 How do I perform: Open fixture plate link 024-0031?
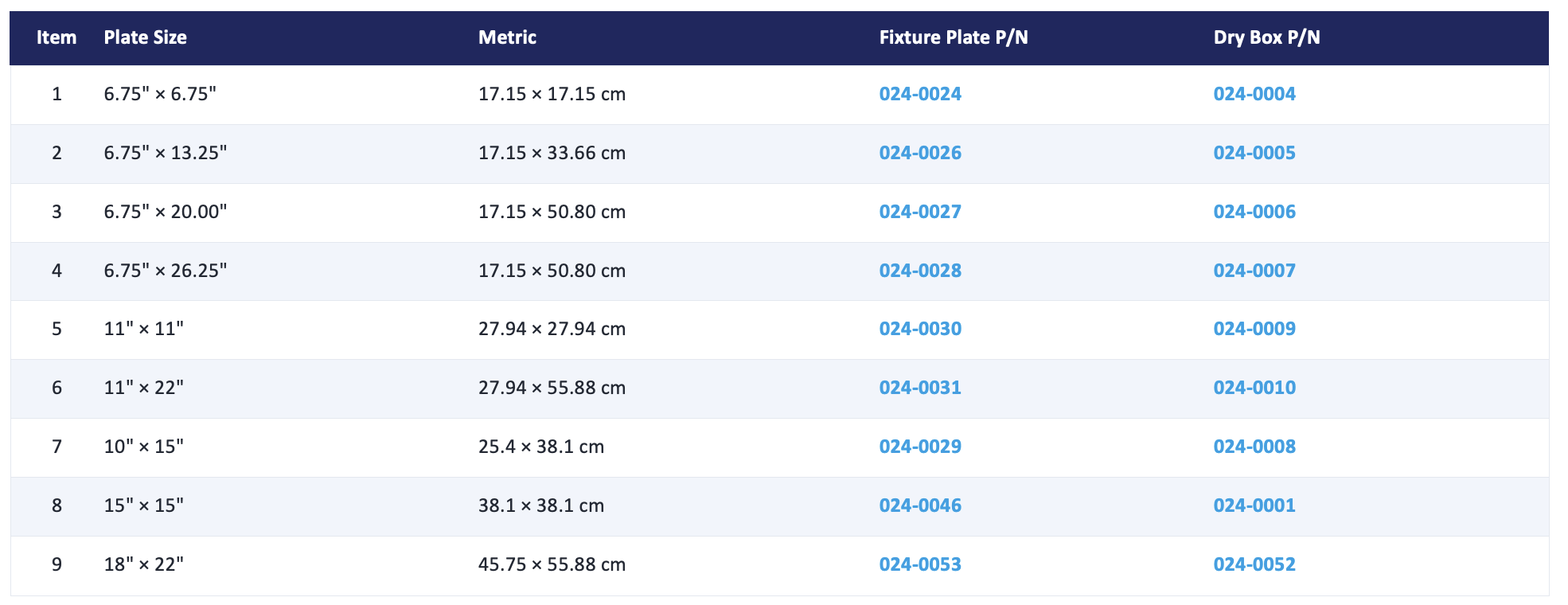920,388
